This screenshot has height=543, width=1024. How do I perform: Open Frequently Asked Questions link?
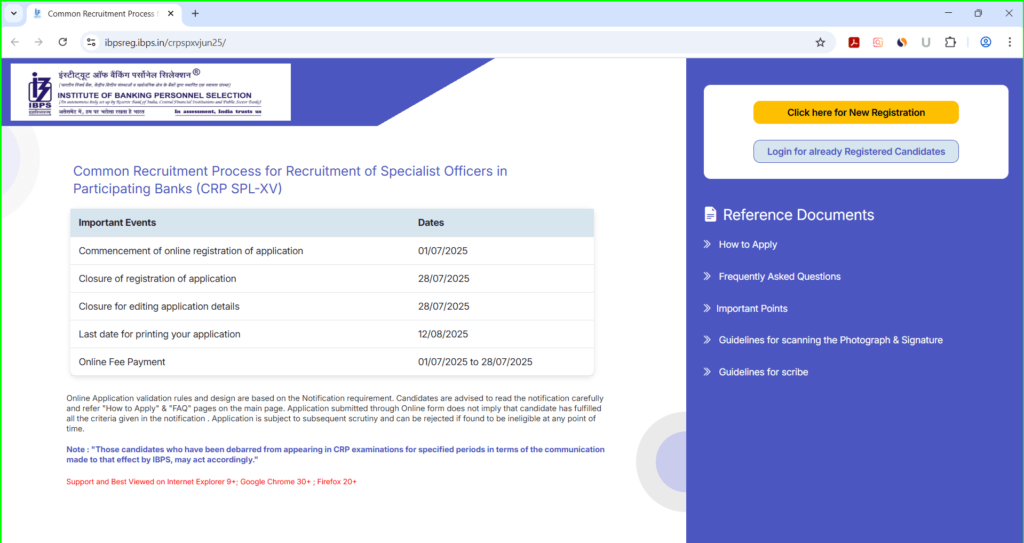tap(779, 276)
